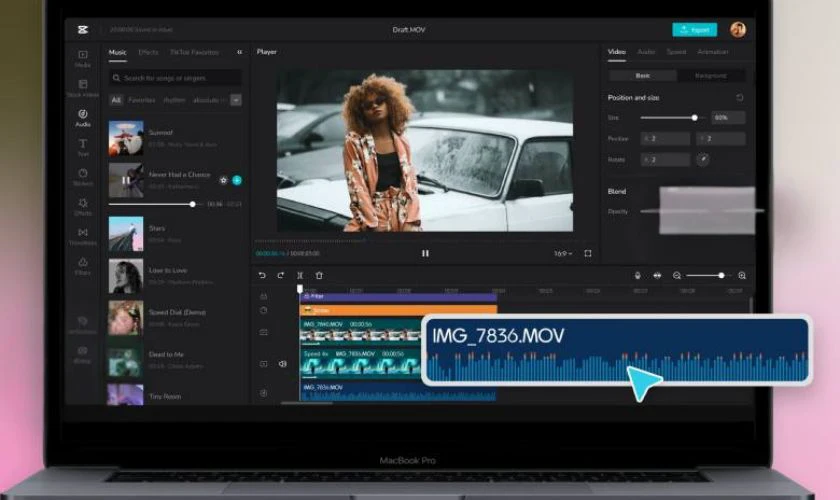Expand more music categories dropdown arrow
Image resolution: width=840 pixels, height=500 pixels.
pos(236,100)
